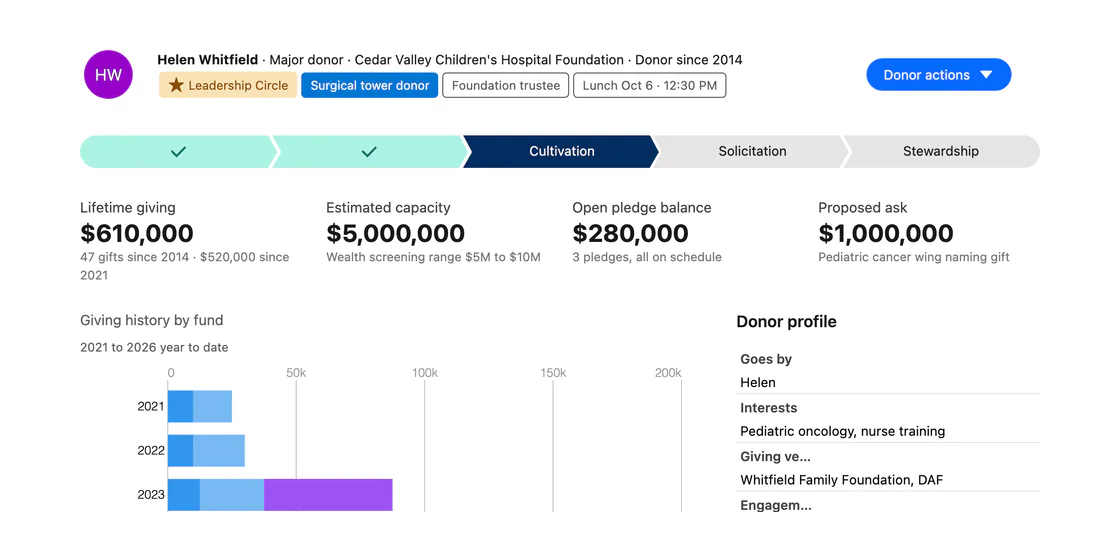Click the 2021 year axis label

pos(151,406)
